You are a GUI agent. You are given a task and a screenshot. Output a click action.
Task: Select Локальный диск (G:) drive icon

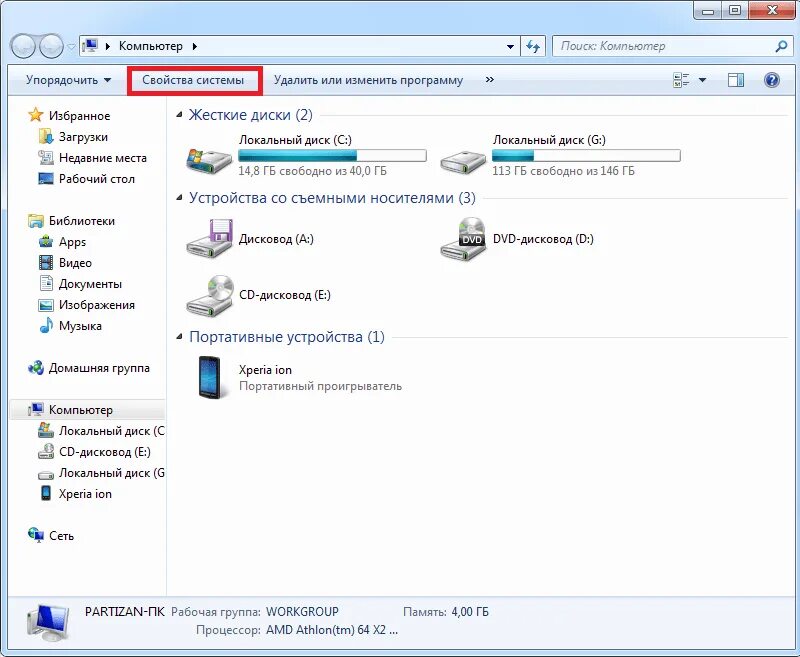tap(463, 161)
